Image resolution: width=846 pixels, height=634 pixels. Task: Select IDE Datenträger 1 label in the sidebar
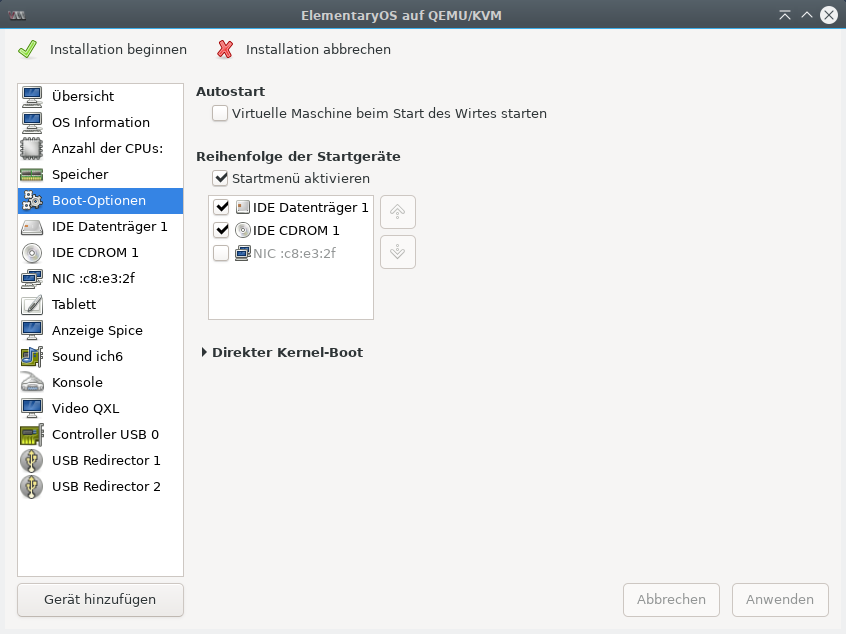pyautogui.click(x=110, y=227)
